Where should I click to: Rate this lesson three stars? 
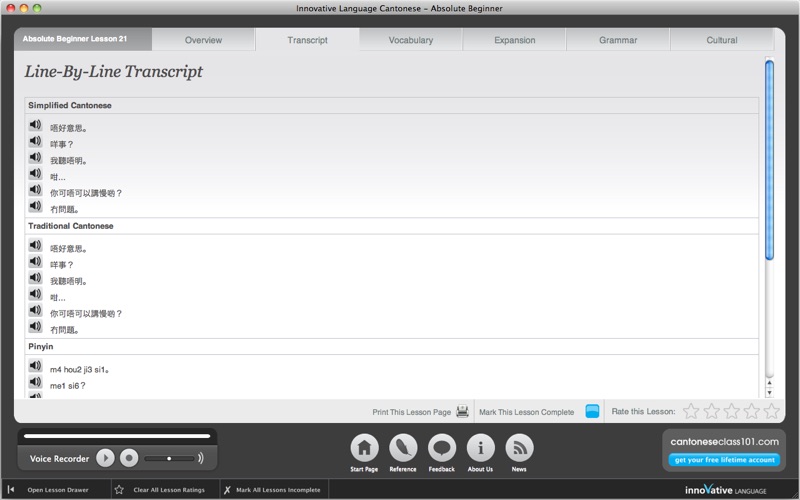pos(731,411)
